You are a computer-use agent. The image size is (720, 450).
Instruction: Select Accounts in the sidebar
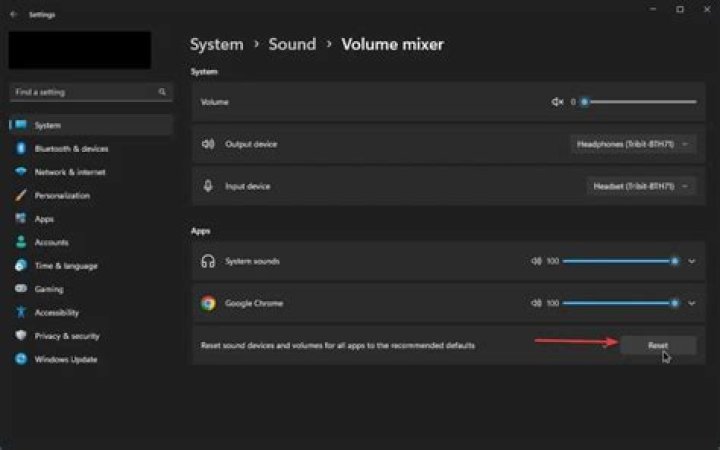click(x=51, y=242)
